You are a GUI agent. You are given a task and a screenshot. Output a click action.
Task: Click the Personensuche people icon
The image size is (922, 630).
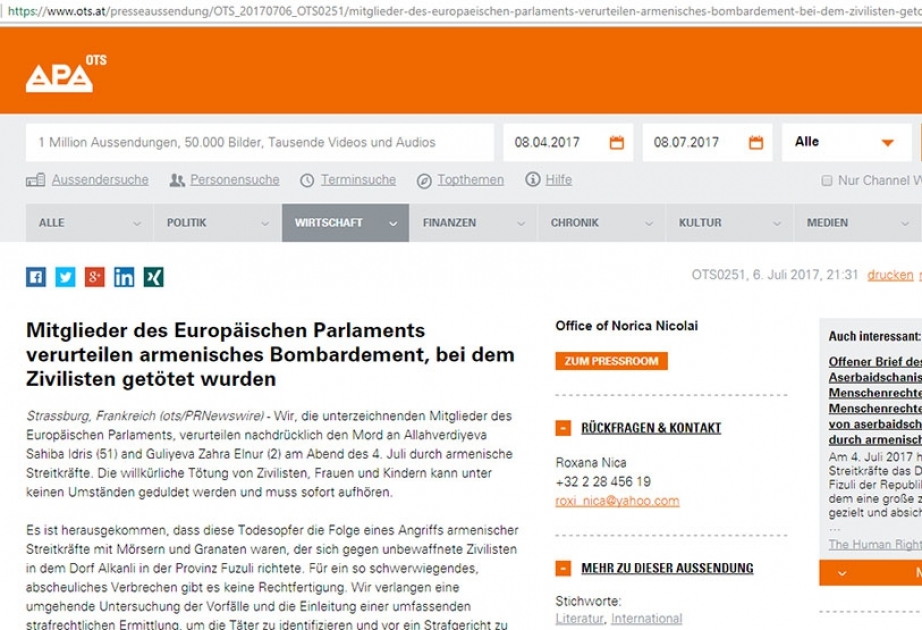(177, 180)
